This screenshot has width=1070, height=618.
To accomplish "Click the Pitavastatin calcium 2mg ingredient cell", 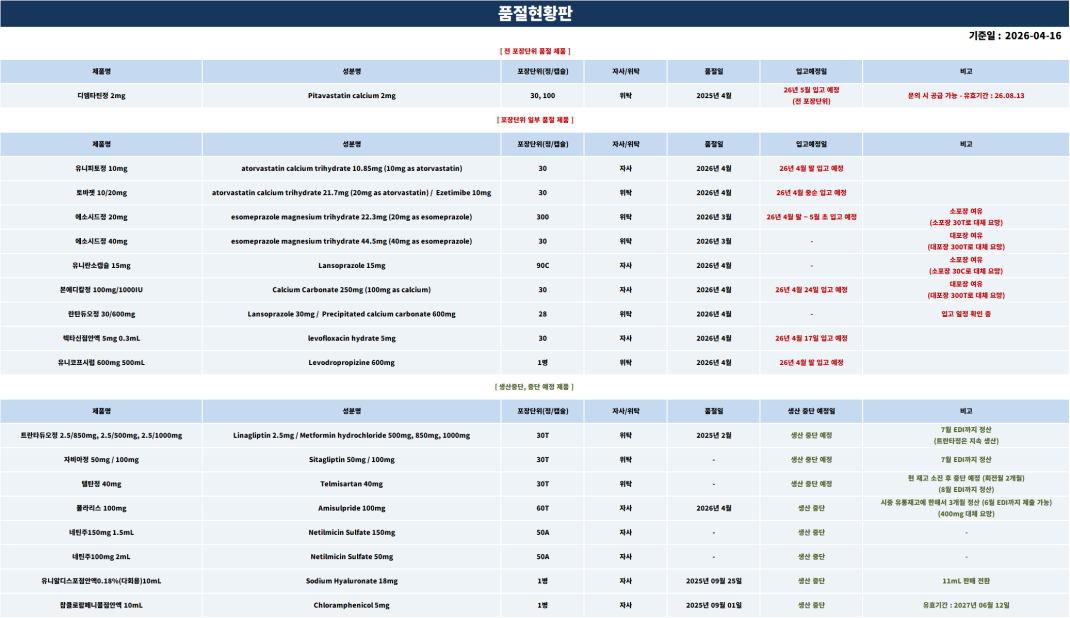I will click(351, 96).
